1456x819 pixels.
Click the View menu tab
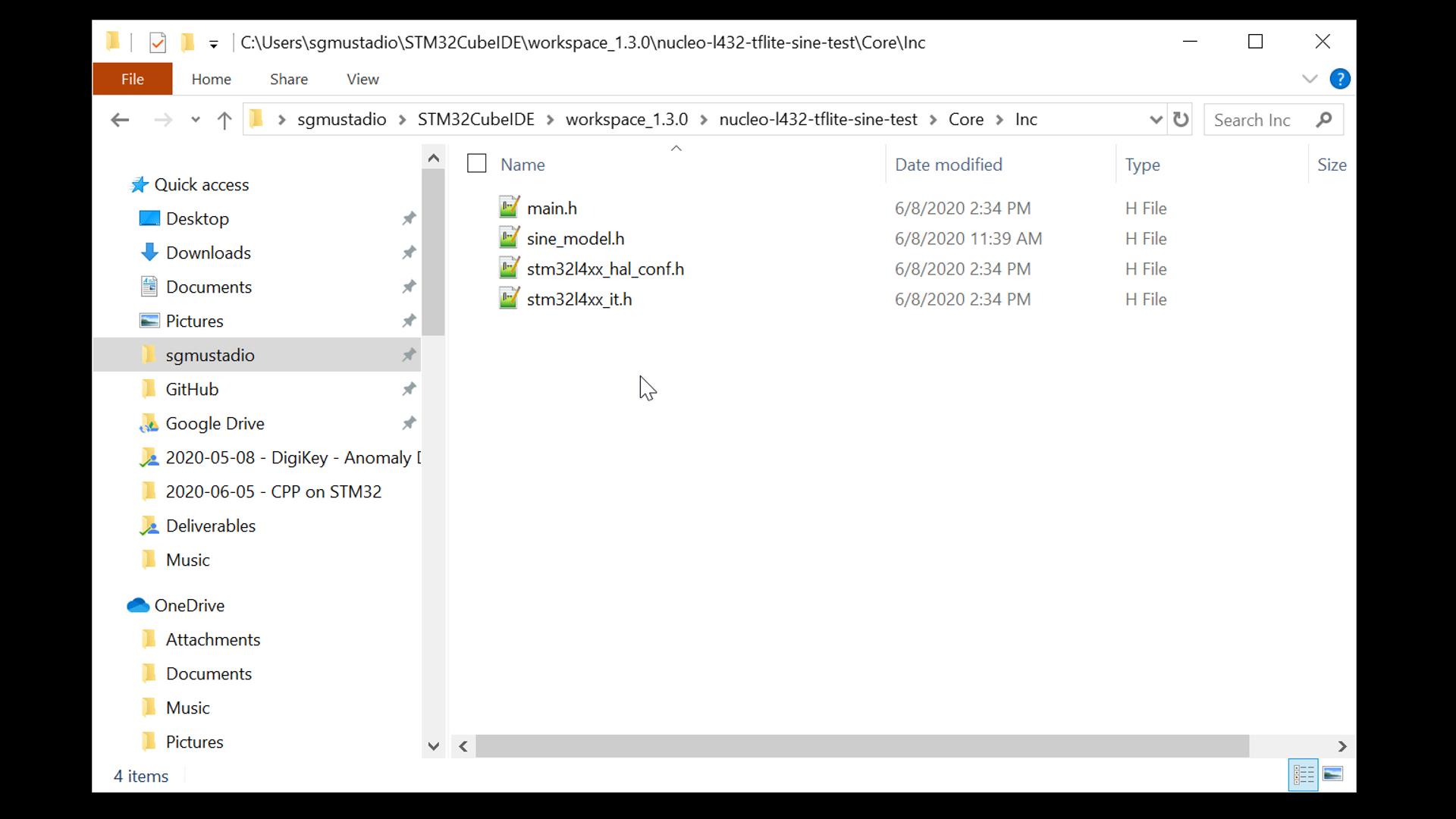[362, 78]
